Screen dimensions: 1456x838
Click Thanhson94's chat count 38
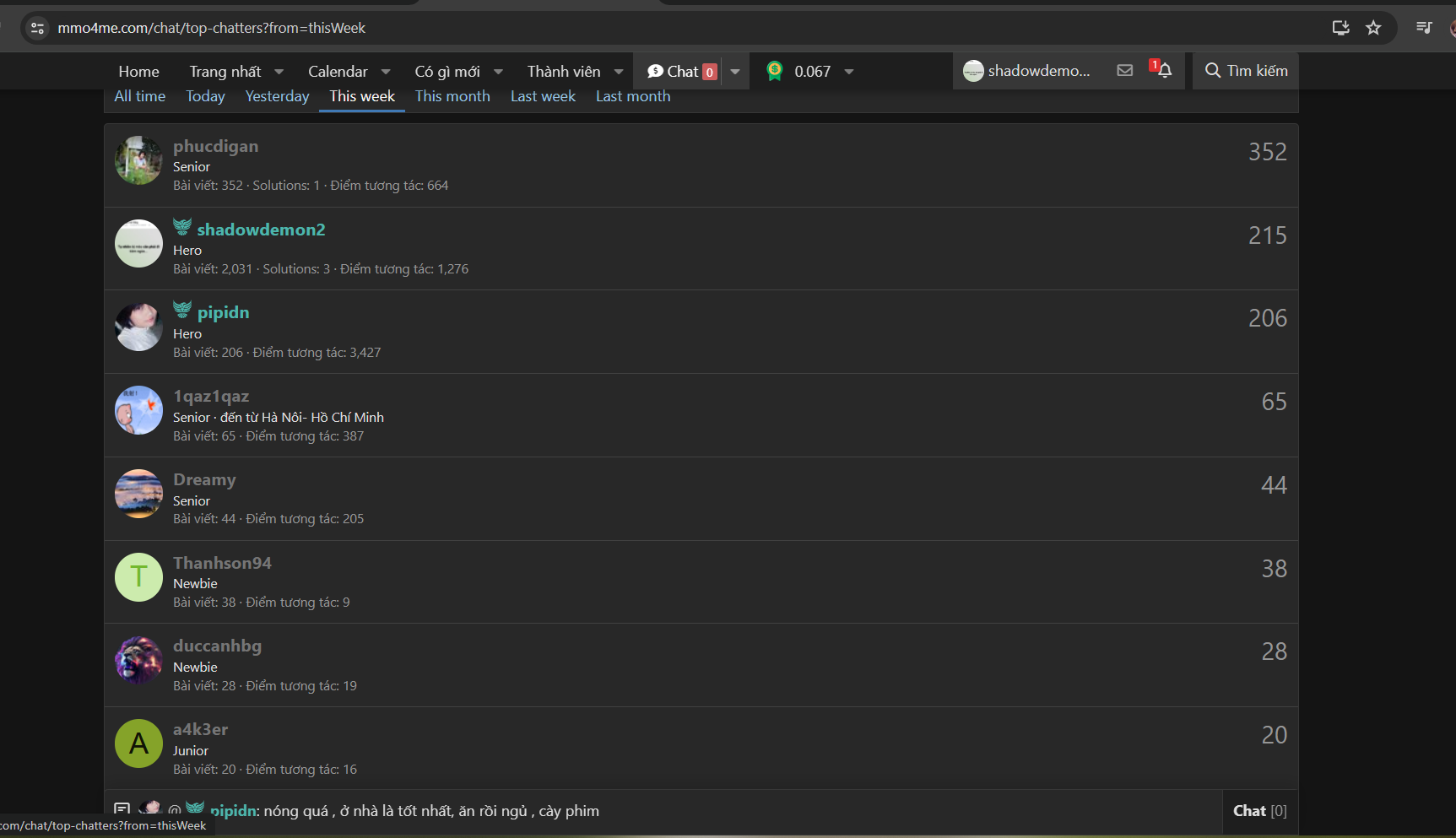point(1275,569)
